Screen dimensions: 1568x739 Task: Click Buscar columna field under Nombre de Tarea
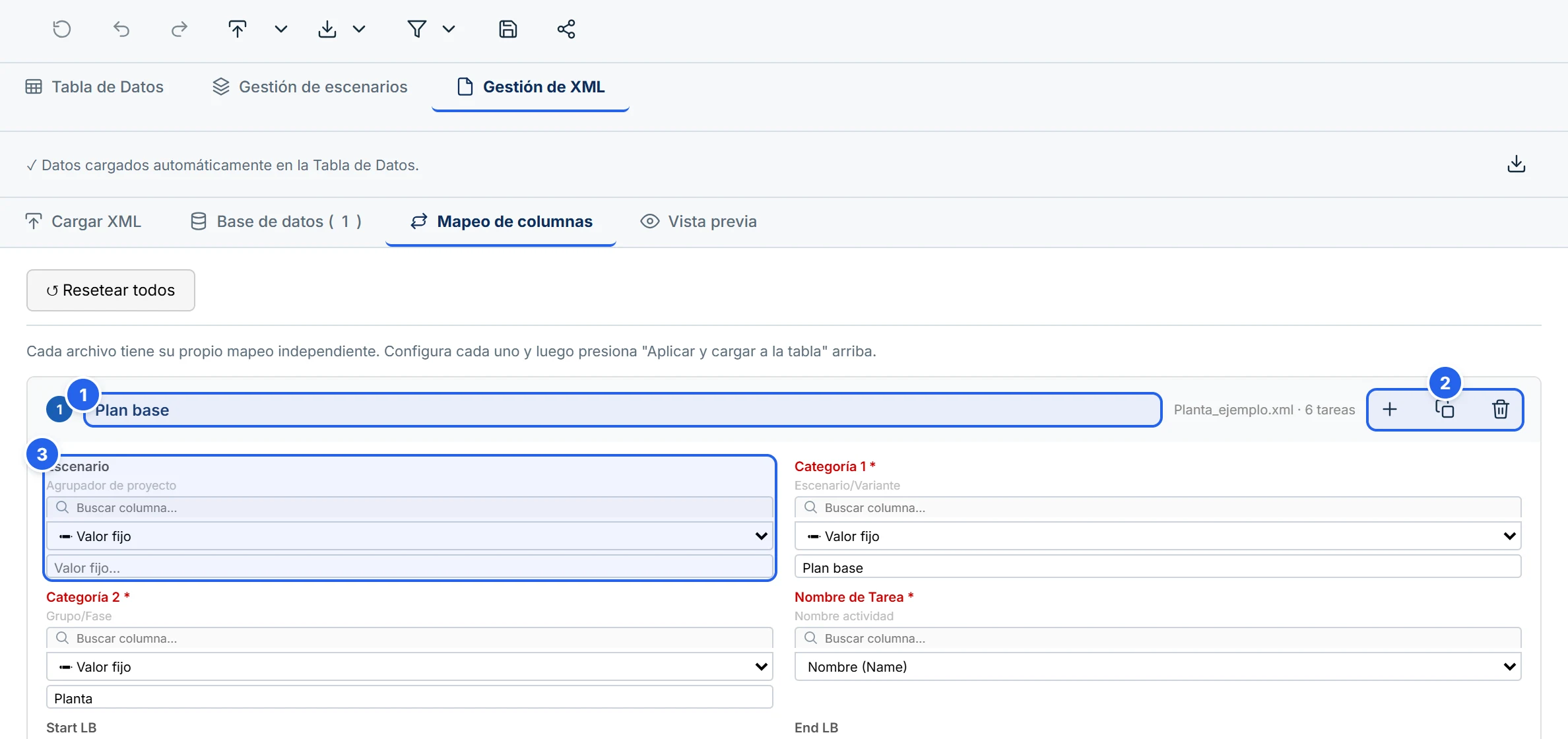(x=1158, y=638)
